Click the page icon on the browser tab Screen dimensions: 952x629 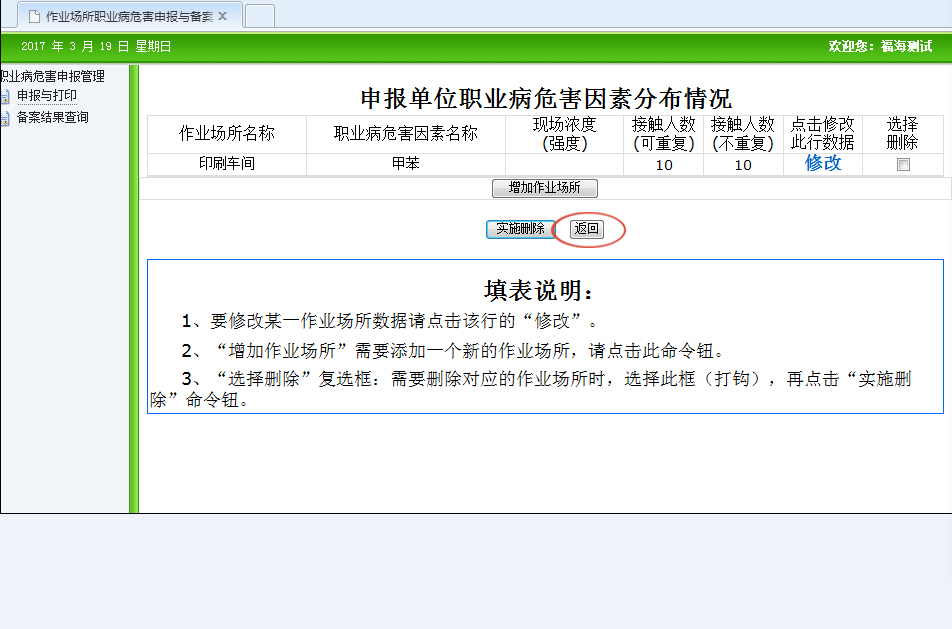pos(34,16)
